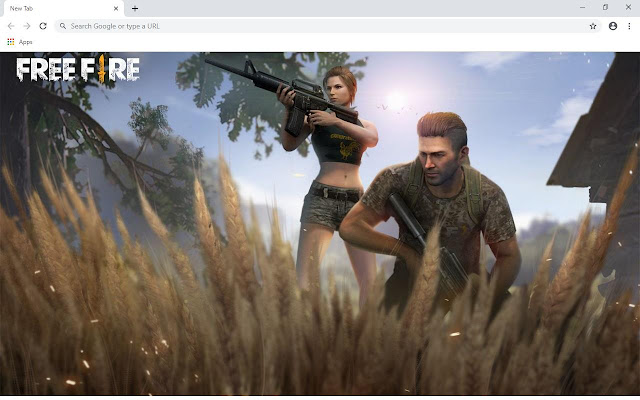Bookmark this tab with the star icon
The width and height of the screenshot is (640, 400).
pyautogui.click(x=593, y=26)
